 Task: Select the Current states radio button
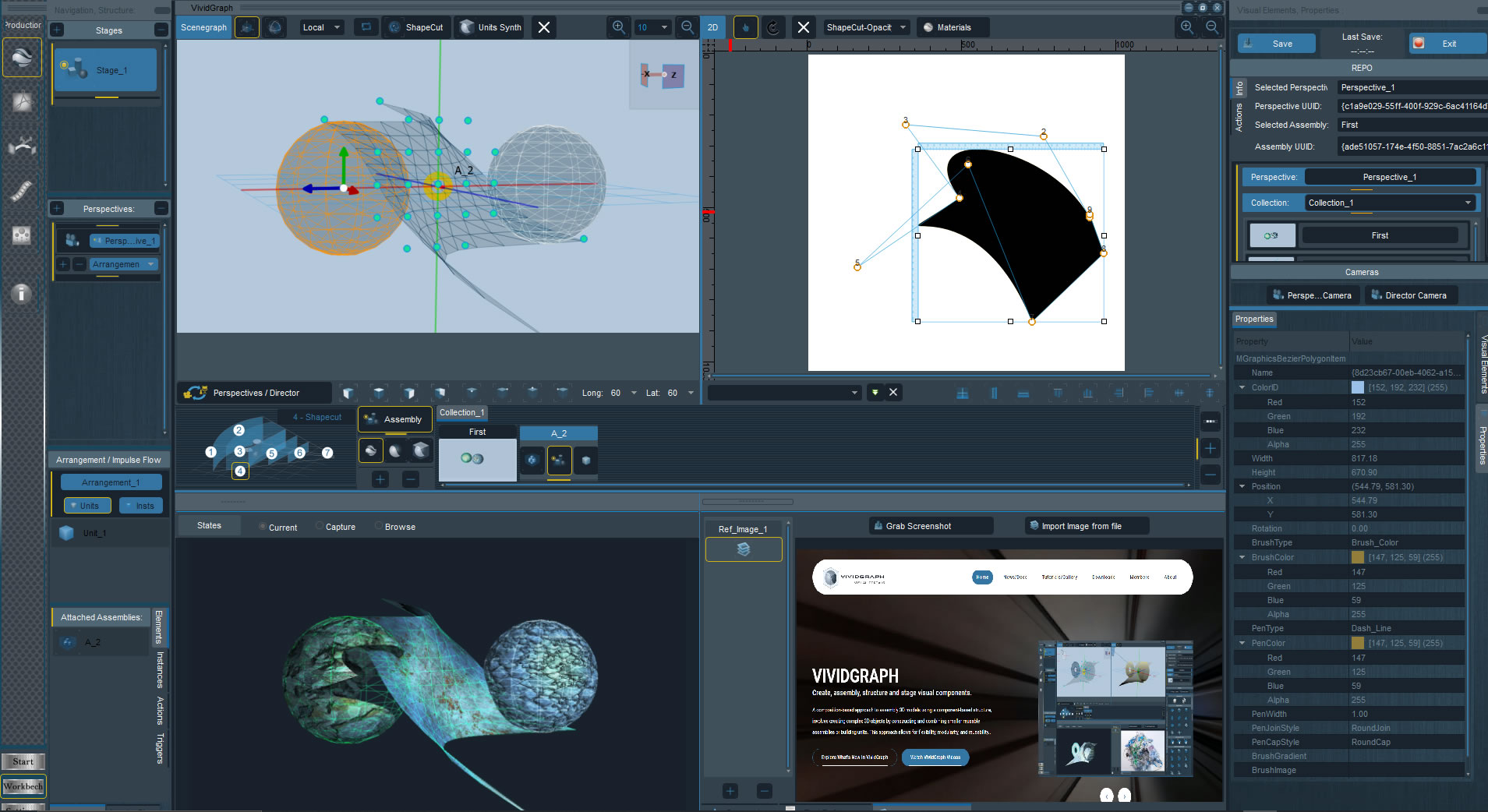pyautogui.click(x=263, y=527)
